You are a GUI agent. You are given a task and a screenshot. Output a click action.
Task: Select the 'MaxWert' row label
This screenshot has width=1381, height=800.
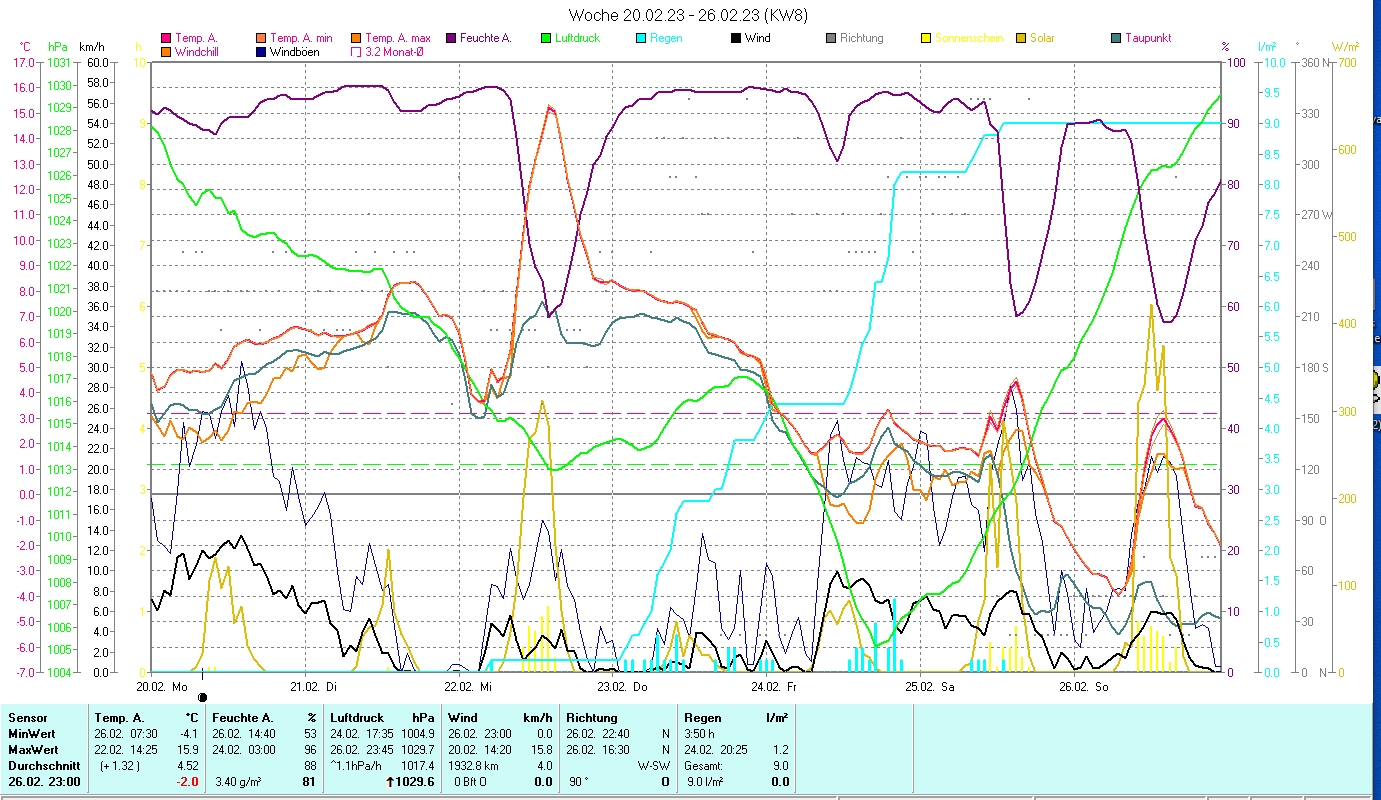33,749
